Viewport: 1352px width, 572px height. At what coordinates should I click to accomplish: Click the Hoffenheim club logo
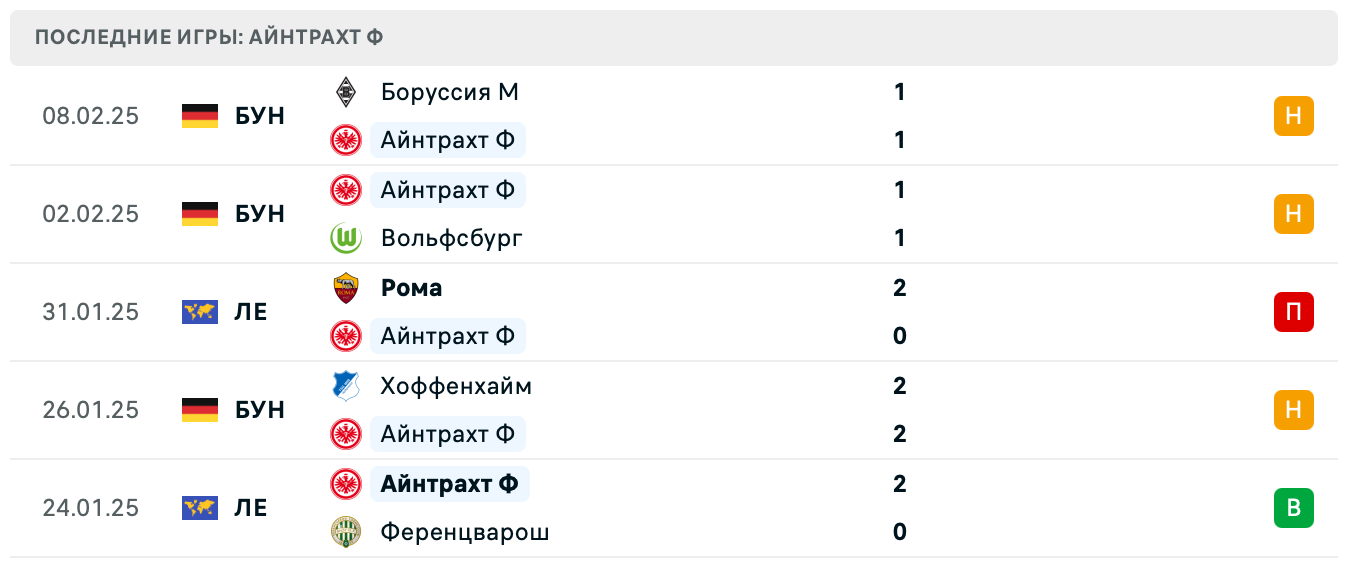point(346,386)
